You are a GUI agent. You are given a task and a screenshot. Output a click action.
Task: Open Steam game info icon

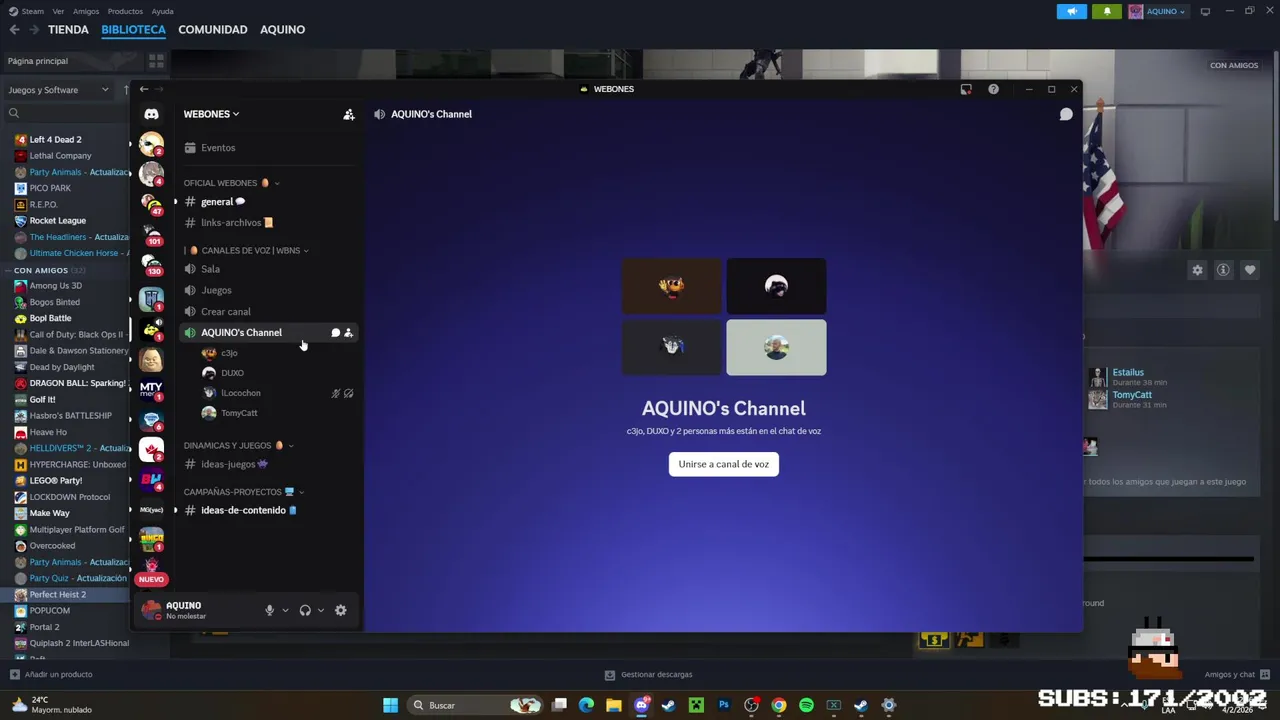pyautogui.click(x=1223, y=270)
